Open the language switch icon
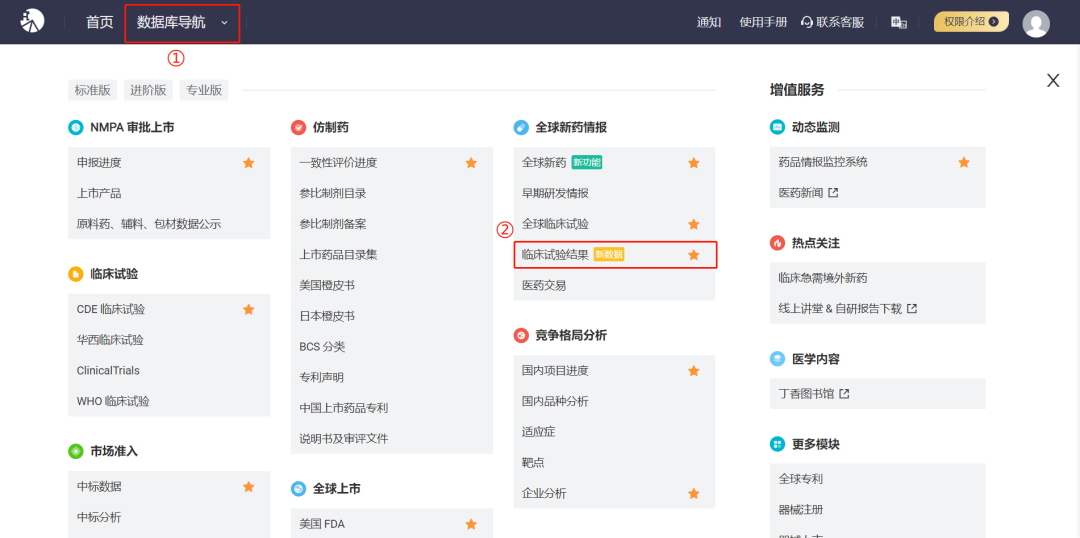The image size is (1080, 538). click(x=899, y=22)
